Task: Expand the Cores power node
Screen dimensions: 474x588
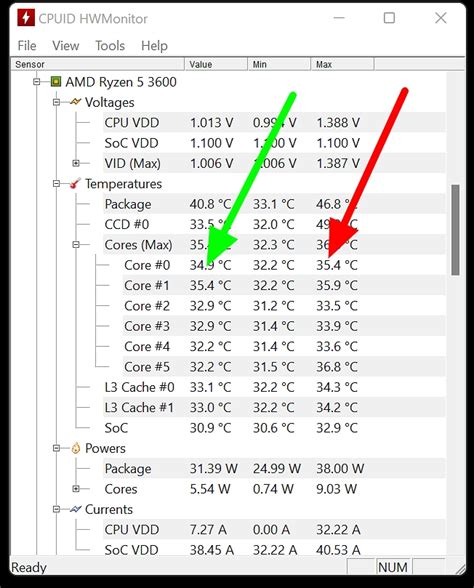Action: click(x=76, y=489)
